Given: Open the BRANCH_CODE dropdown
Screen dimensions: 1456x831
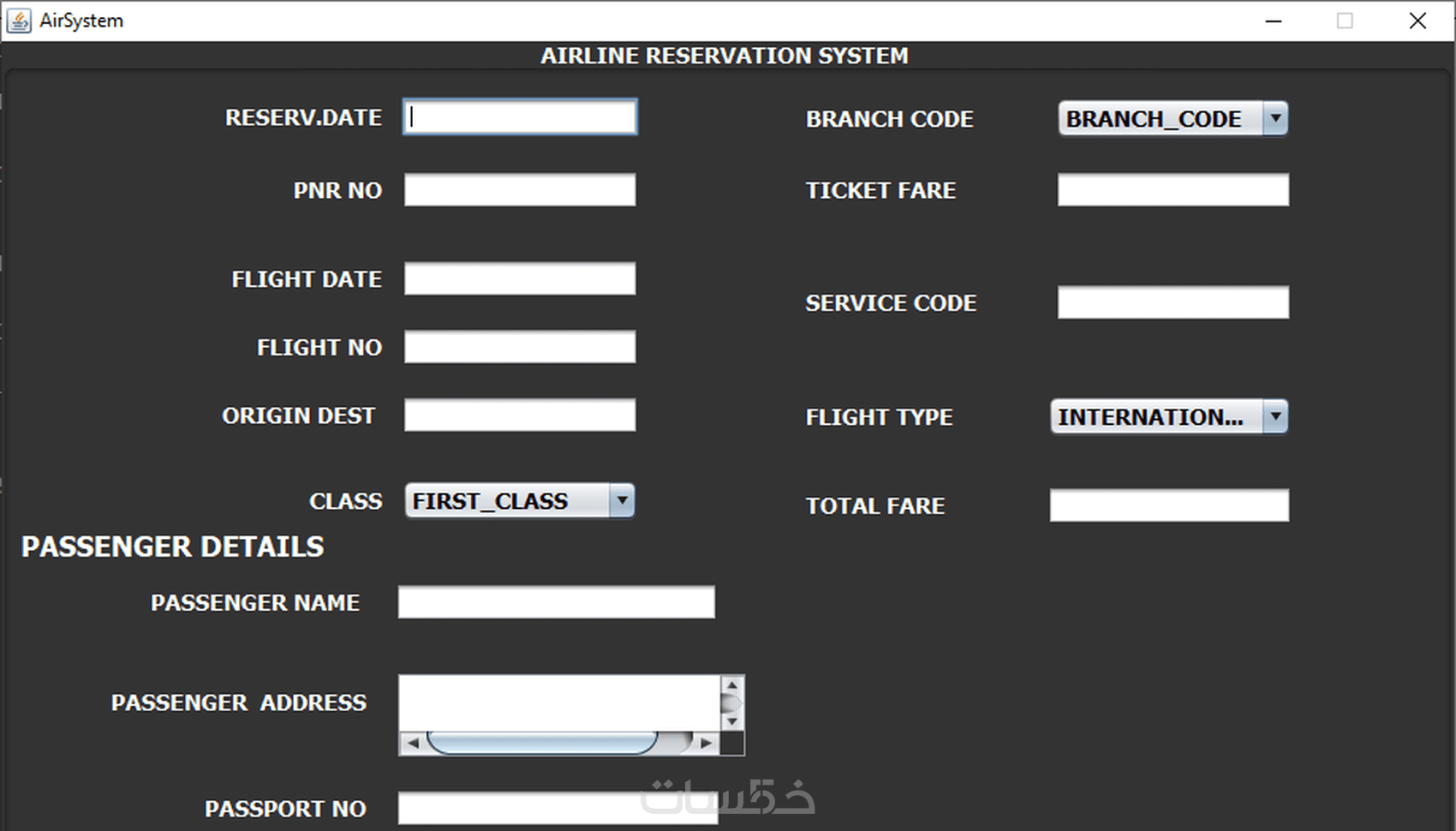Looking at the screenshot, I should coord(1275,118).
